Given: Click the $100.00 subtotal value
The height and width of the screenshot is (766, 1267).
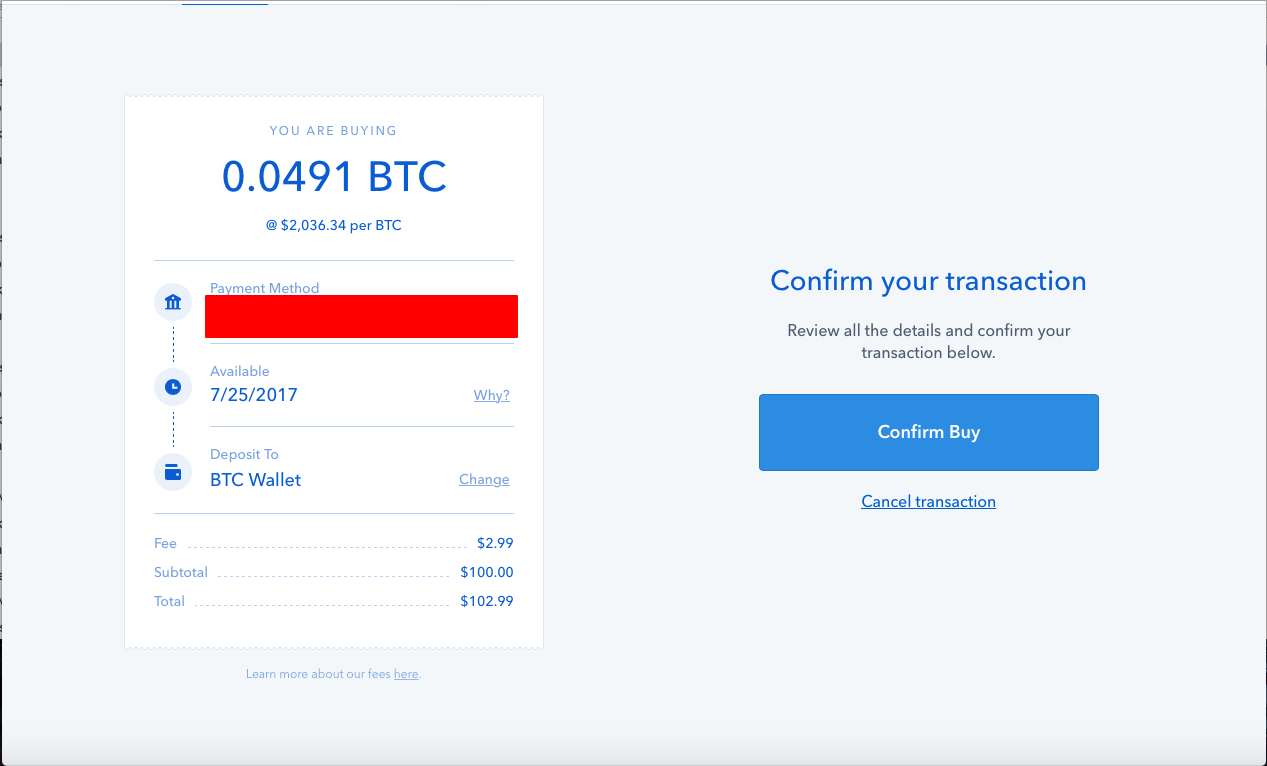Looking at the screenshot, I should [x=486, y=573].
